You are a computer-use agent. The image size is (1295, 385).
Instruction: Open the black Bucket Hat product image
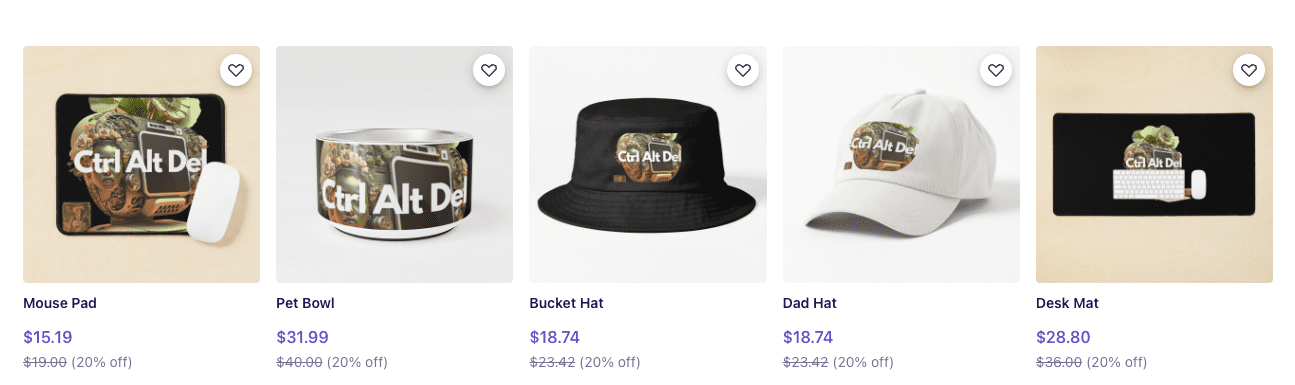(x=648, y=164)
